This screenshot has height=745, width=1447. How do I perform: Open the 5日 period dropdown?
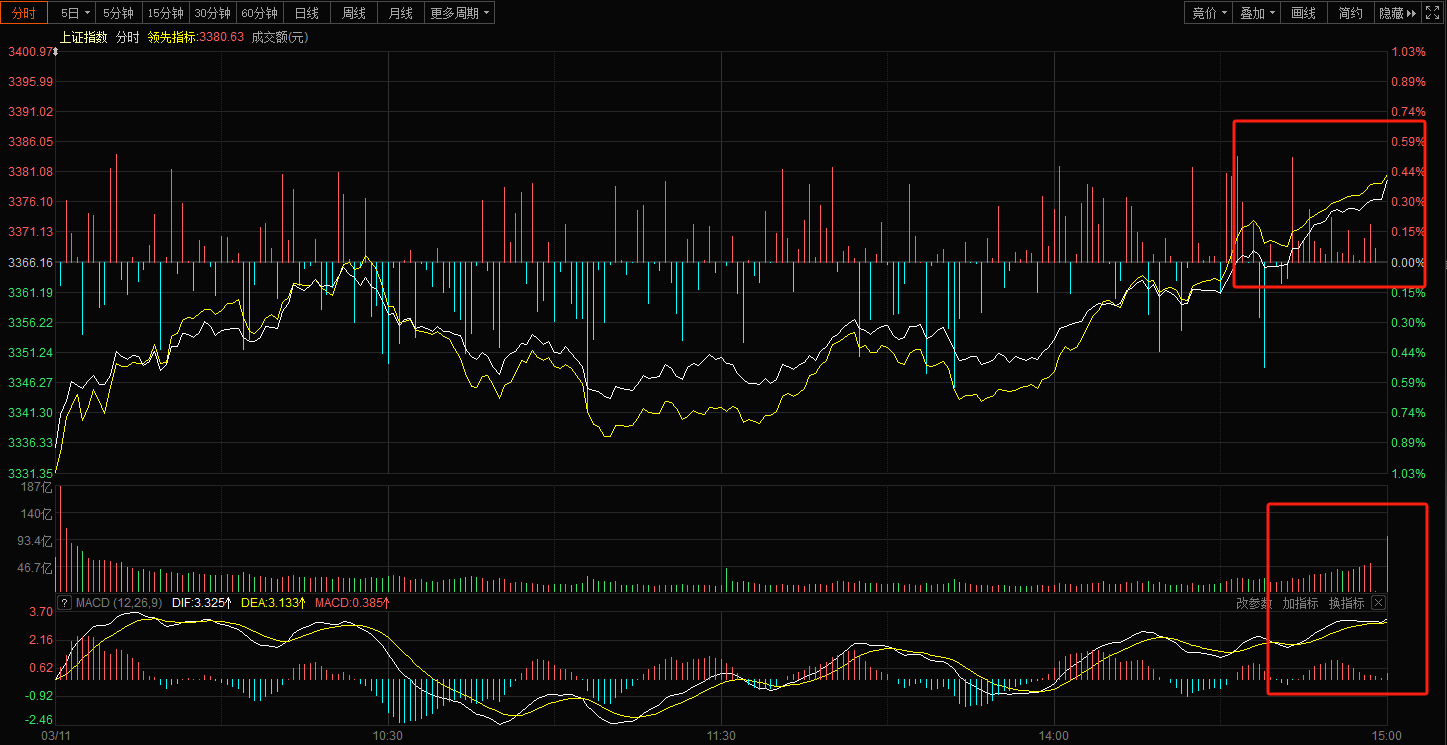(x=75, y=13)
